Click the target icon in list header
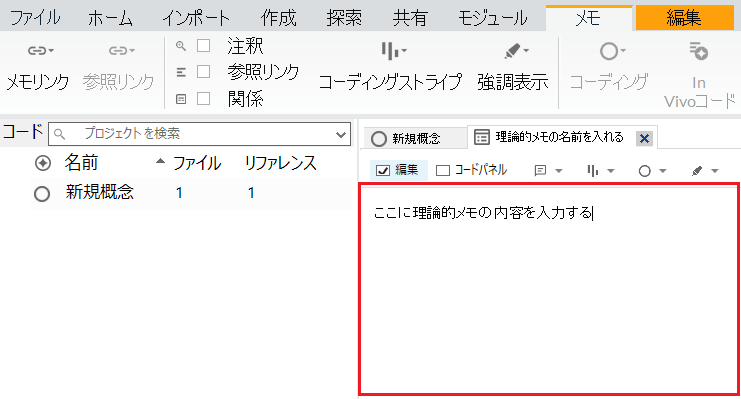This screenshot has height=399, width=741. click(43, 163)
